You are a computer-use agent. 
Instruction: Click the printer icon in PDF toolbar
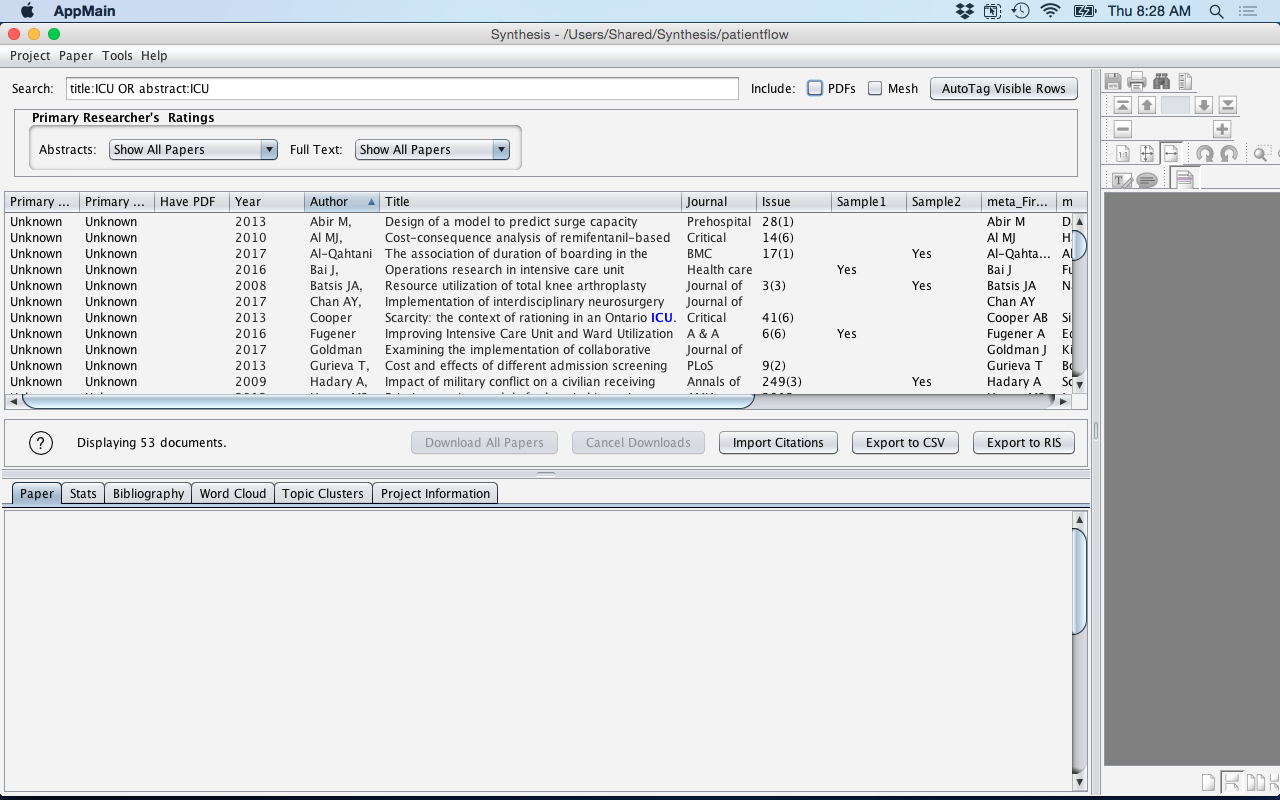pos(1137,81)
